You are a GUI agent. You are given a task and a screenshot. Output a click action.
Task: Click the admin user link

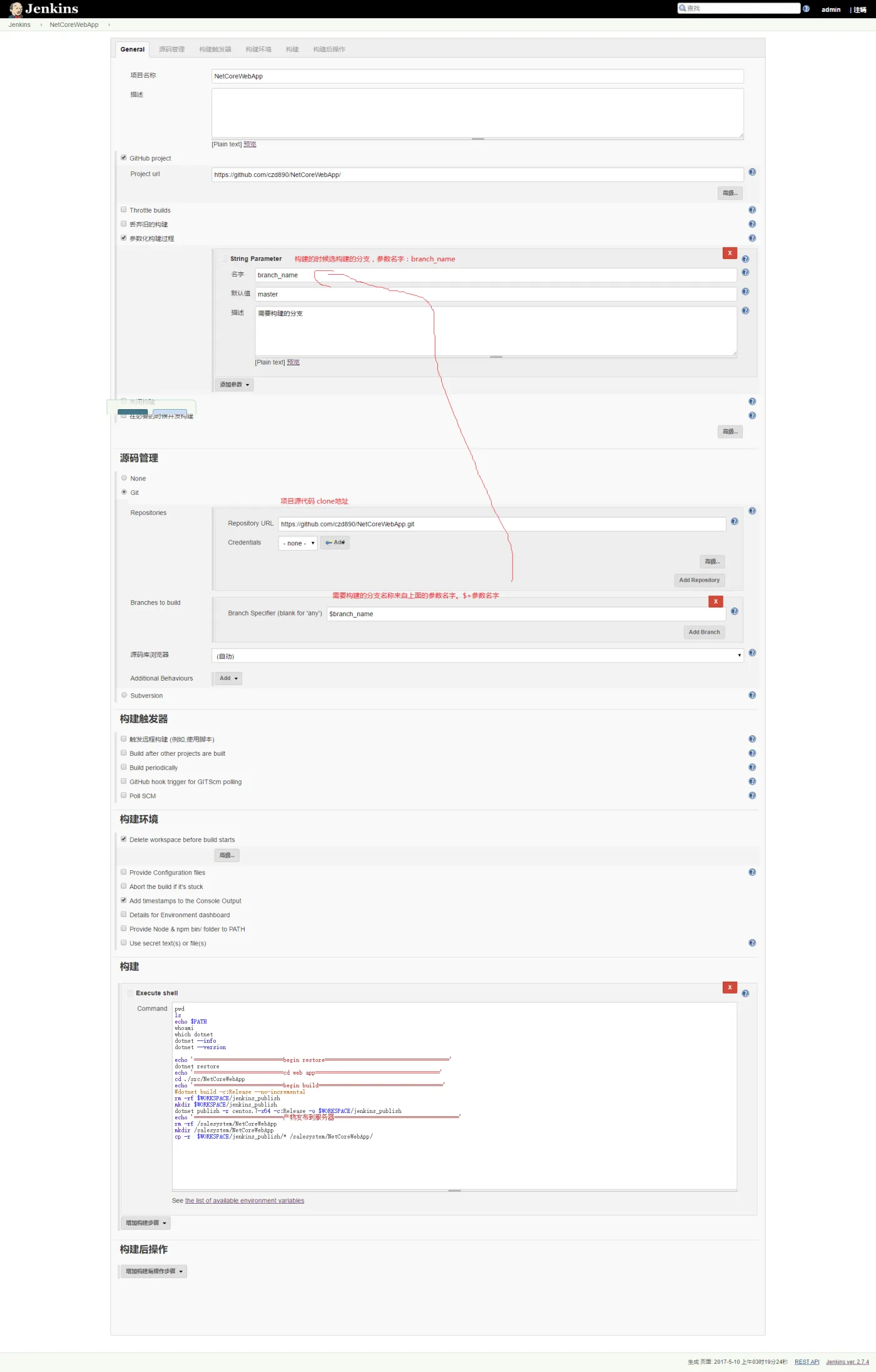point(831,9)
